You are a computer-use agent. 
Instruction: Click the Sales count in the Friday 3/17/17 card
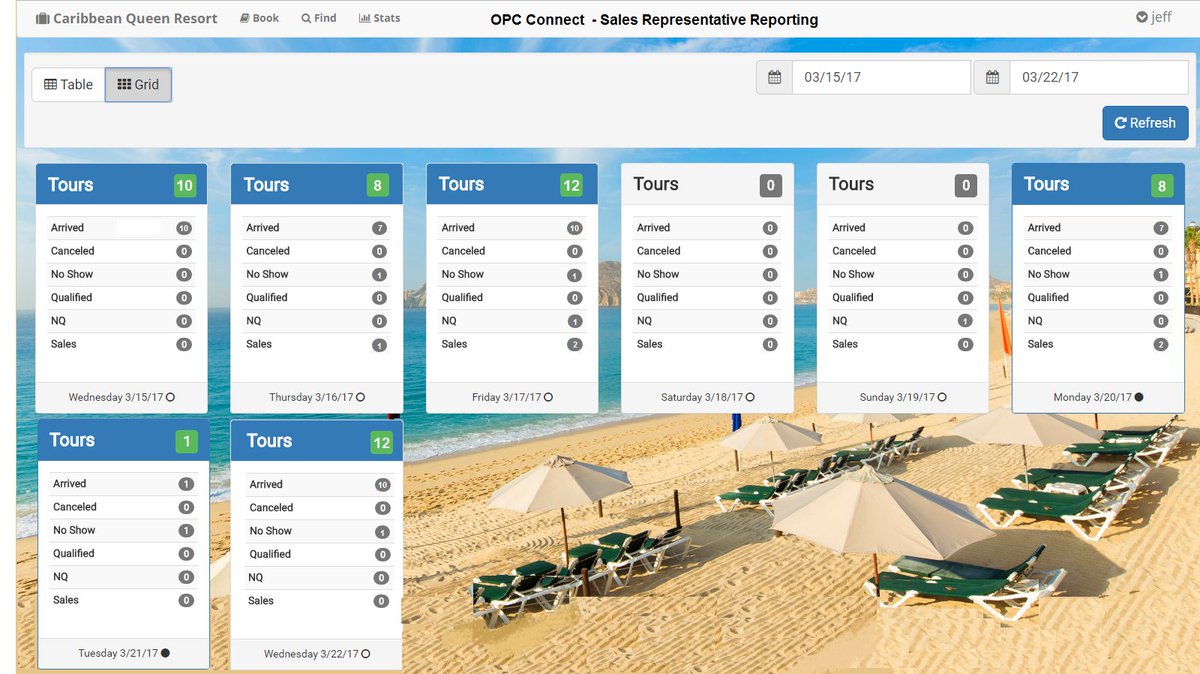point(574,344)
